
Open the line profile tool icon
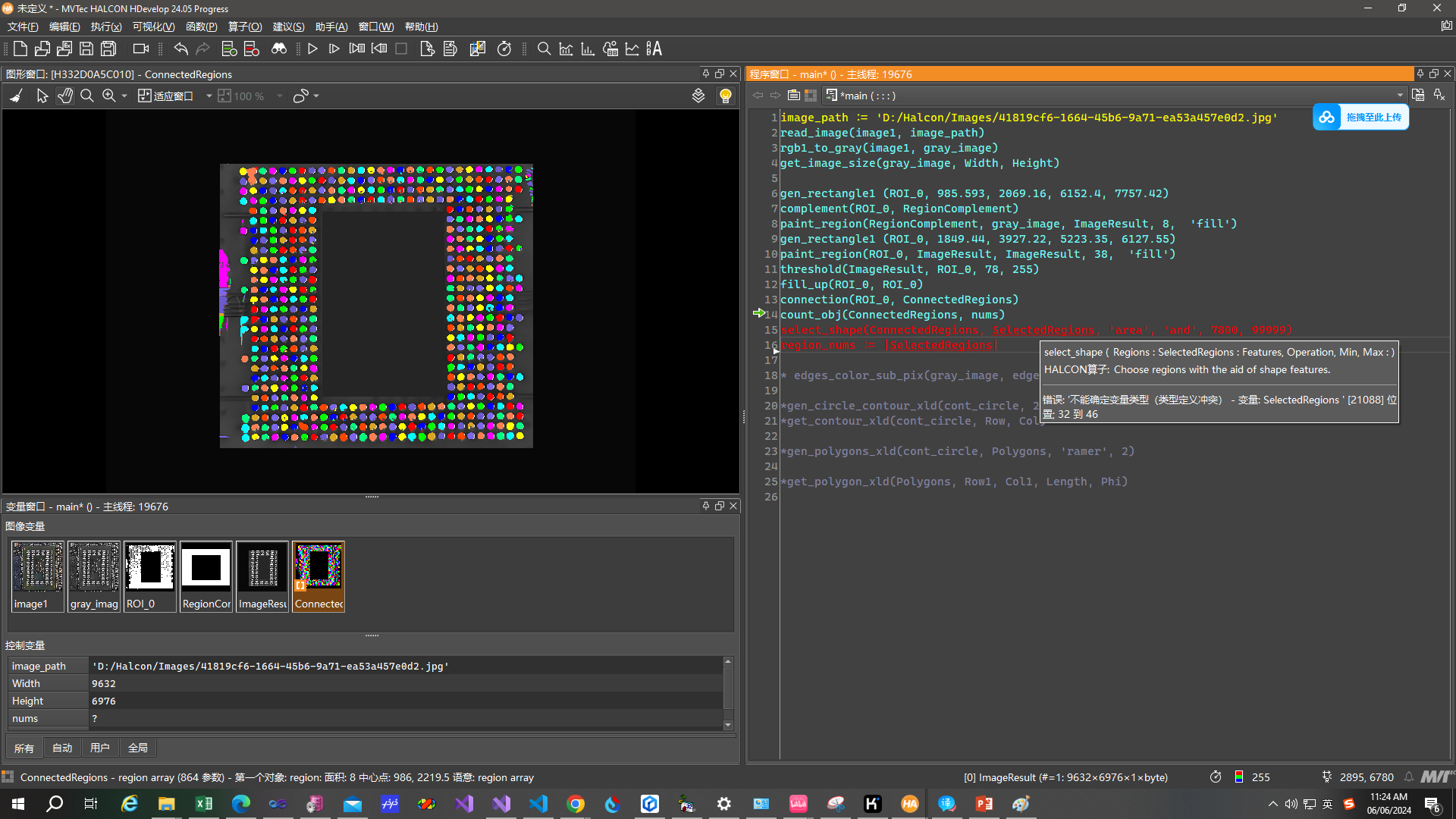(x=632, y=49)
